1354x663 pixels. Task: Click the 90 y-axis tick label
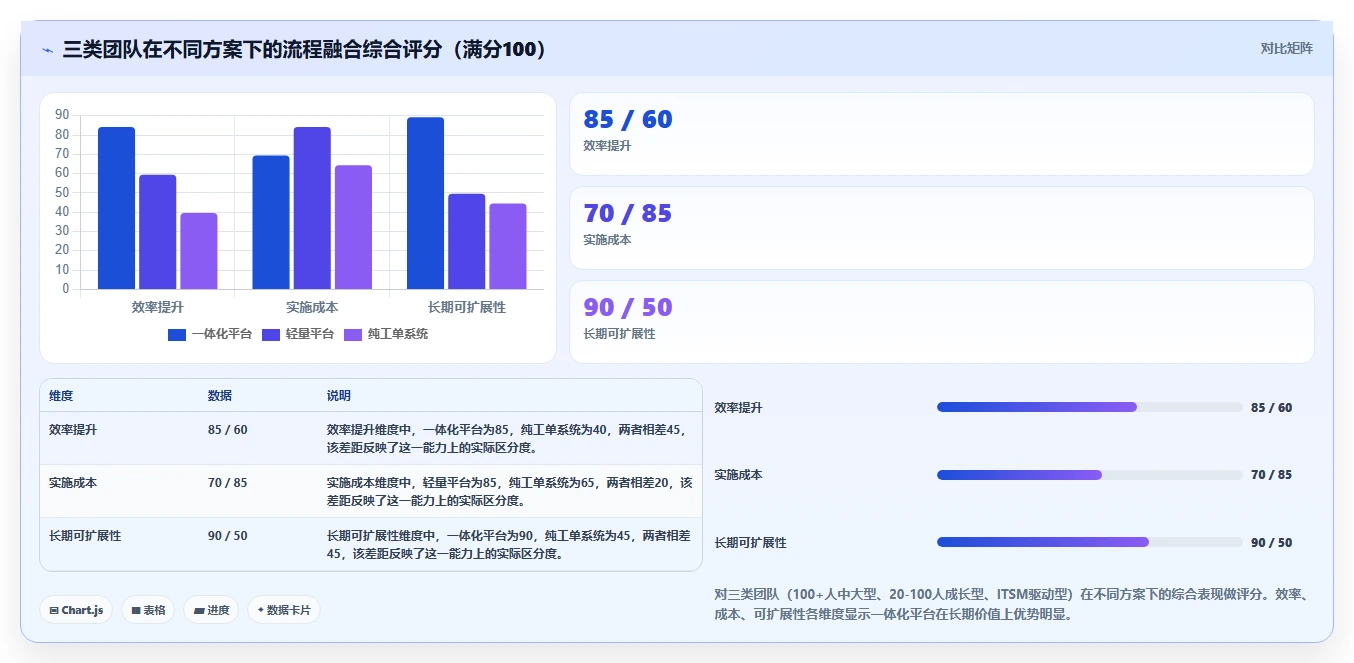[x=62, y=114]
